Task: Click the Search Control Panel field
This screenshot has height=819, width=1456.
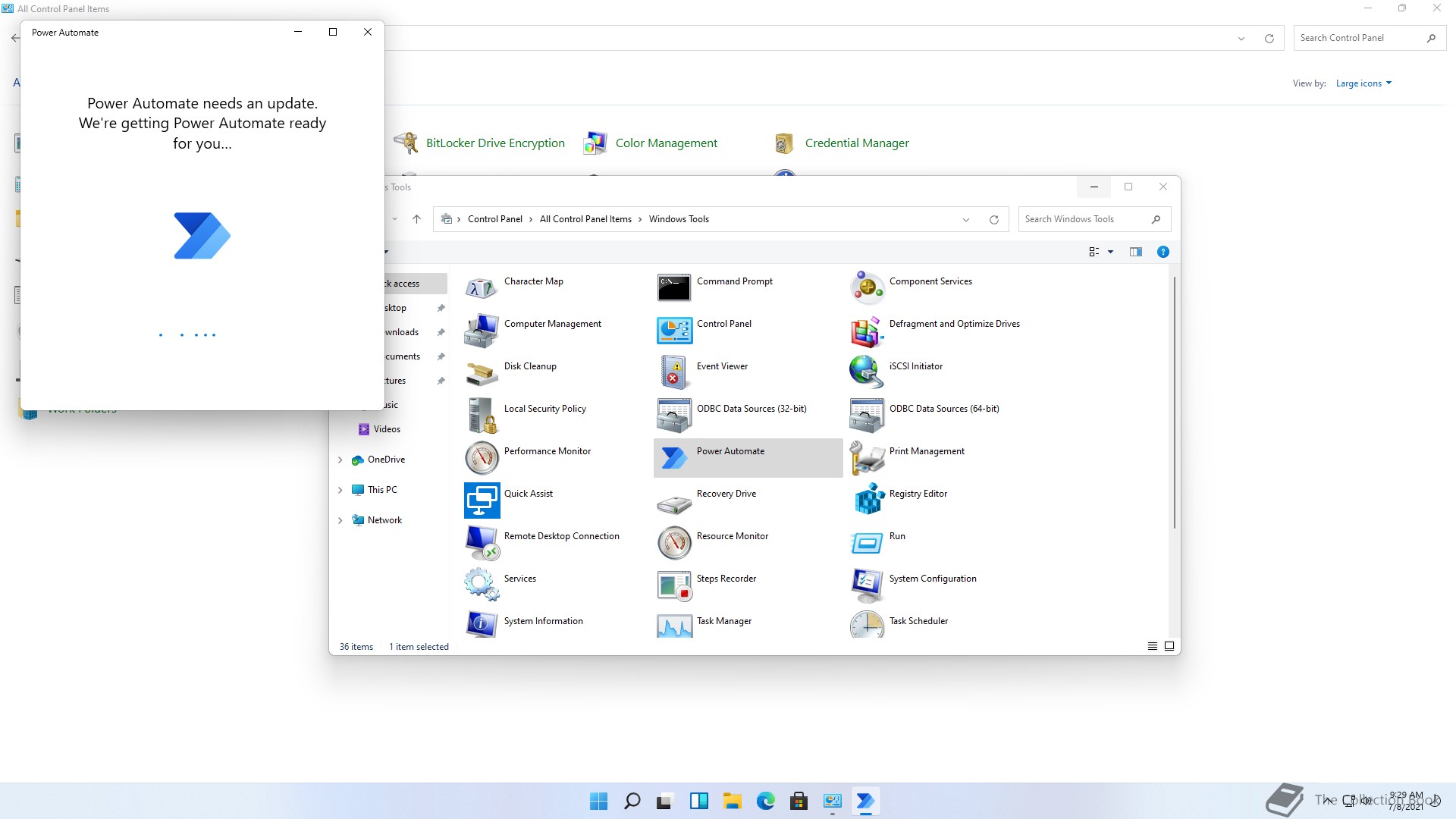Action: pos(1370,38)
